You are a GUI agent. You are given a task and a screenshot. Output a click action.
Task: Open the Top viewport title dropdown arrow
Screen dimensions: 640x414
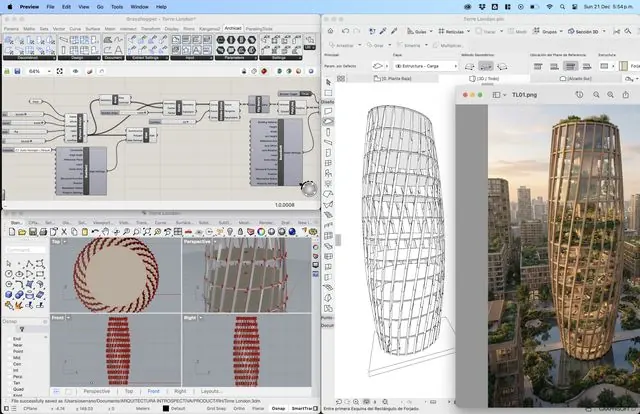[x=65, y=242]
